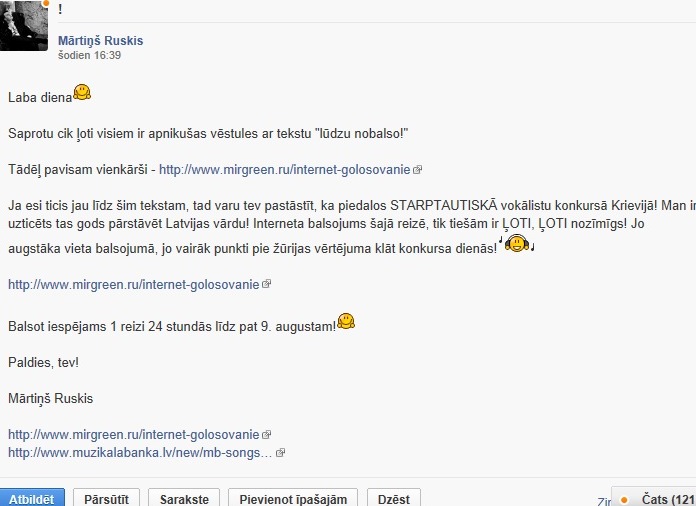The image size is (696, 506).
Task: Click the smiley after '9. augustam!'
Action: coord(346,321)
